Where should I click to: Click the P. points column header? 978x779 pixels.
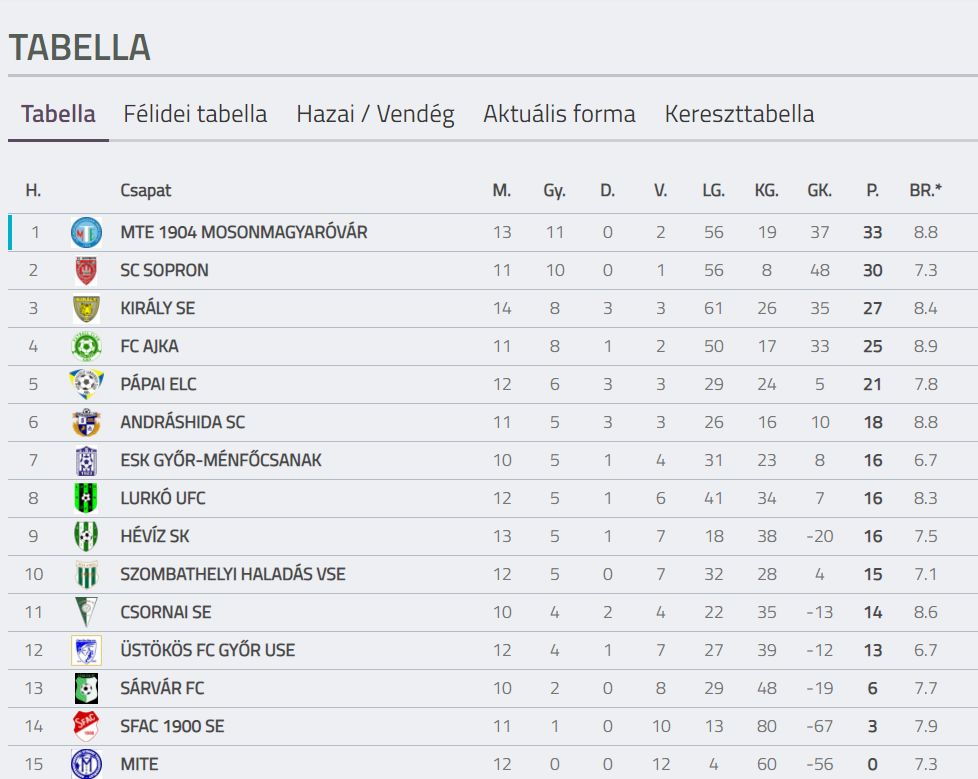[x=873, y=190]
